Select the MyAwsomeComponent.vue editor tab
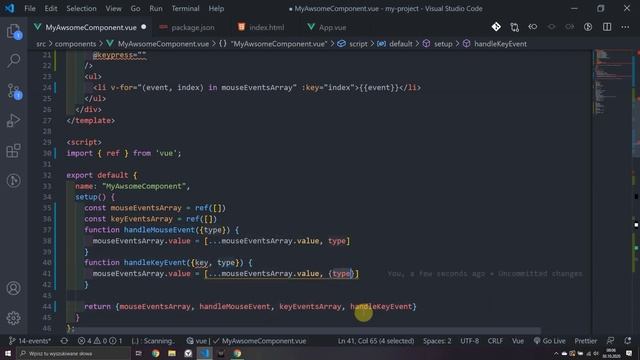Image resolution: width=640 pixels, height=360 pixels. pos(91,27)
